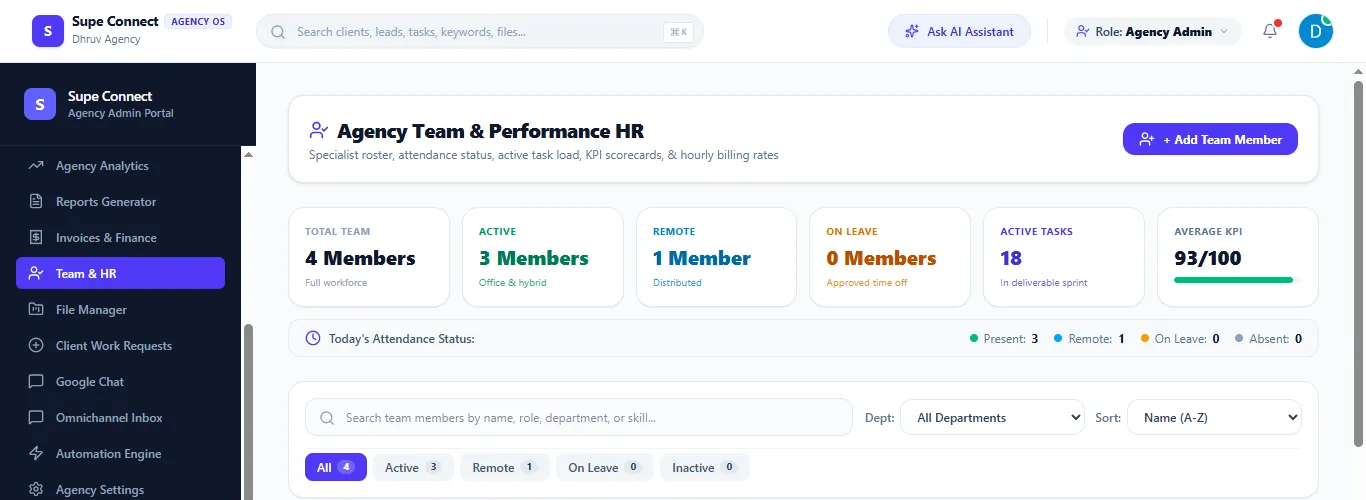Click the page header team icon
This screenshot has width=1366, height=500.
[x=319, y=131]
